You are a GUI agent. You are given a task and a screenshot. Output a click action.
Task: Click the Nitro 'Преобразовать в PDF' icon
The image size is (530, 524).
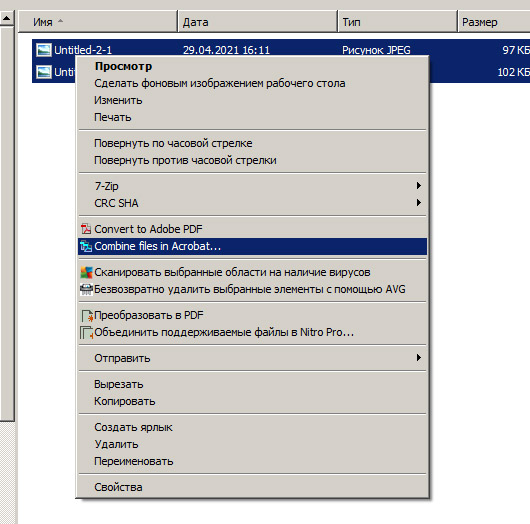[x=87, y=315]
